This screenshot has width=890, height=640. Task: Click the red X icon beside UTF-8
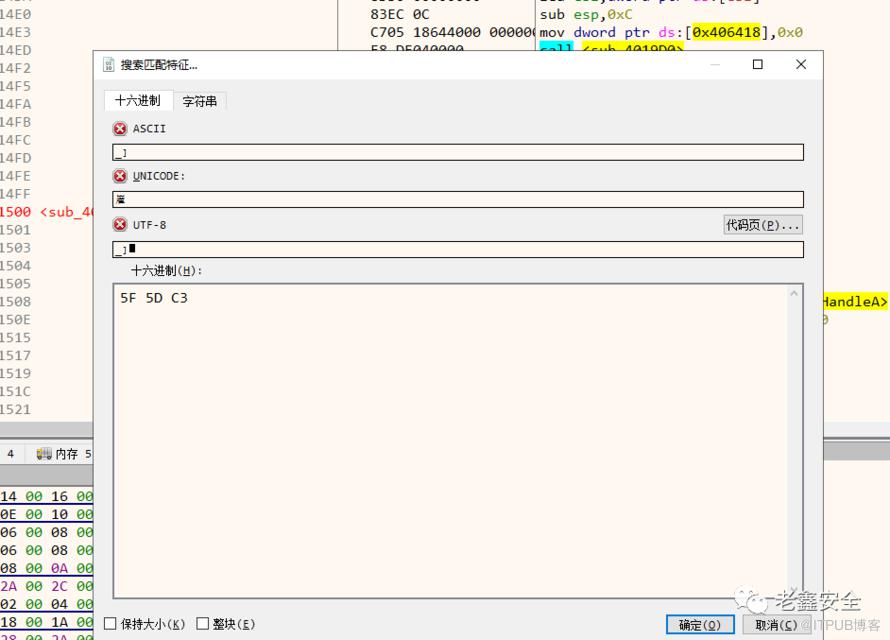tap(120, 225)
